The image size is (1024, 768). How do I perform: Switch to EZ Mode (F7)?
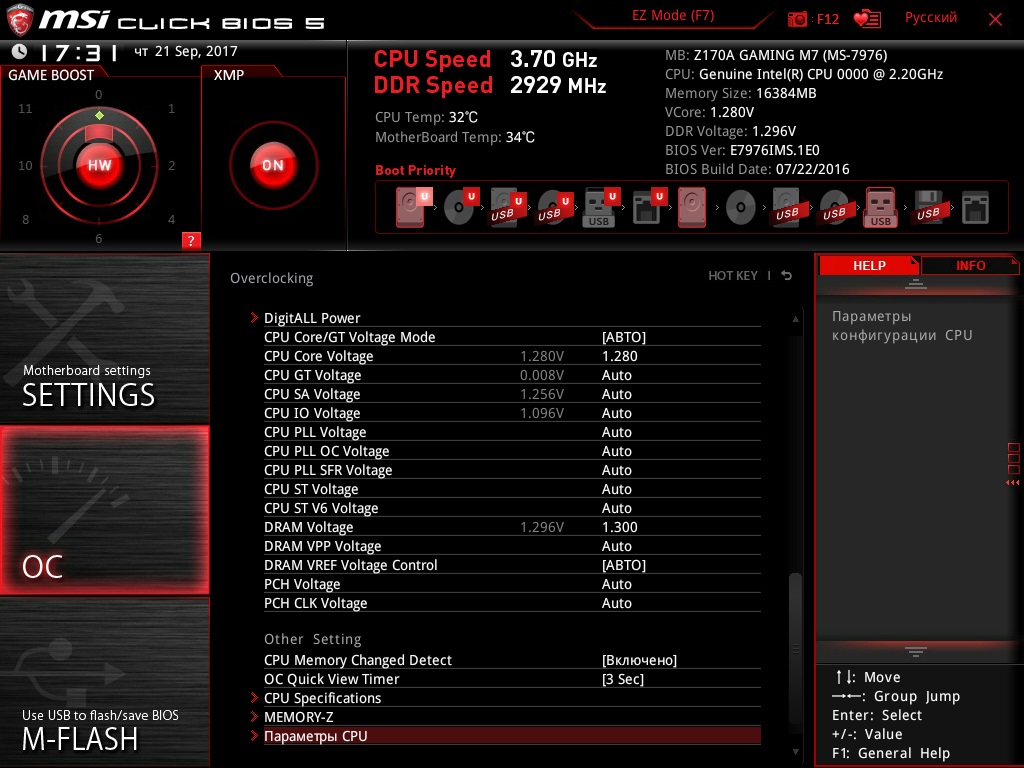pyautogui.click(x=673, y=16)
